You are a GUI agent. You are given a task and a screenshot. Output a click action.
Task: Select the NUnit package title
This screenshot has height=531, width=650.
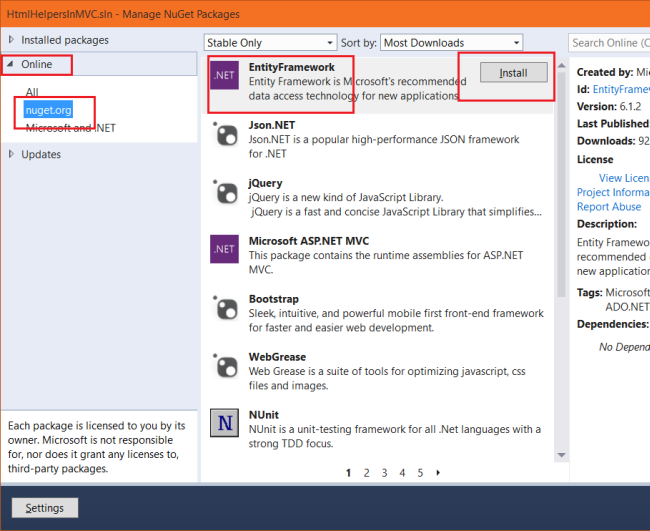tap(264, 415)
